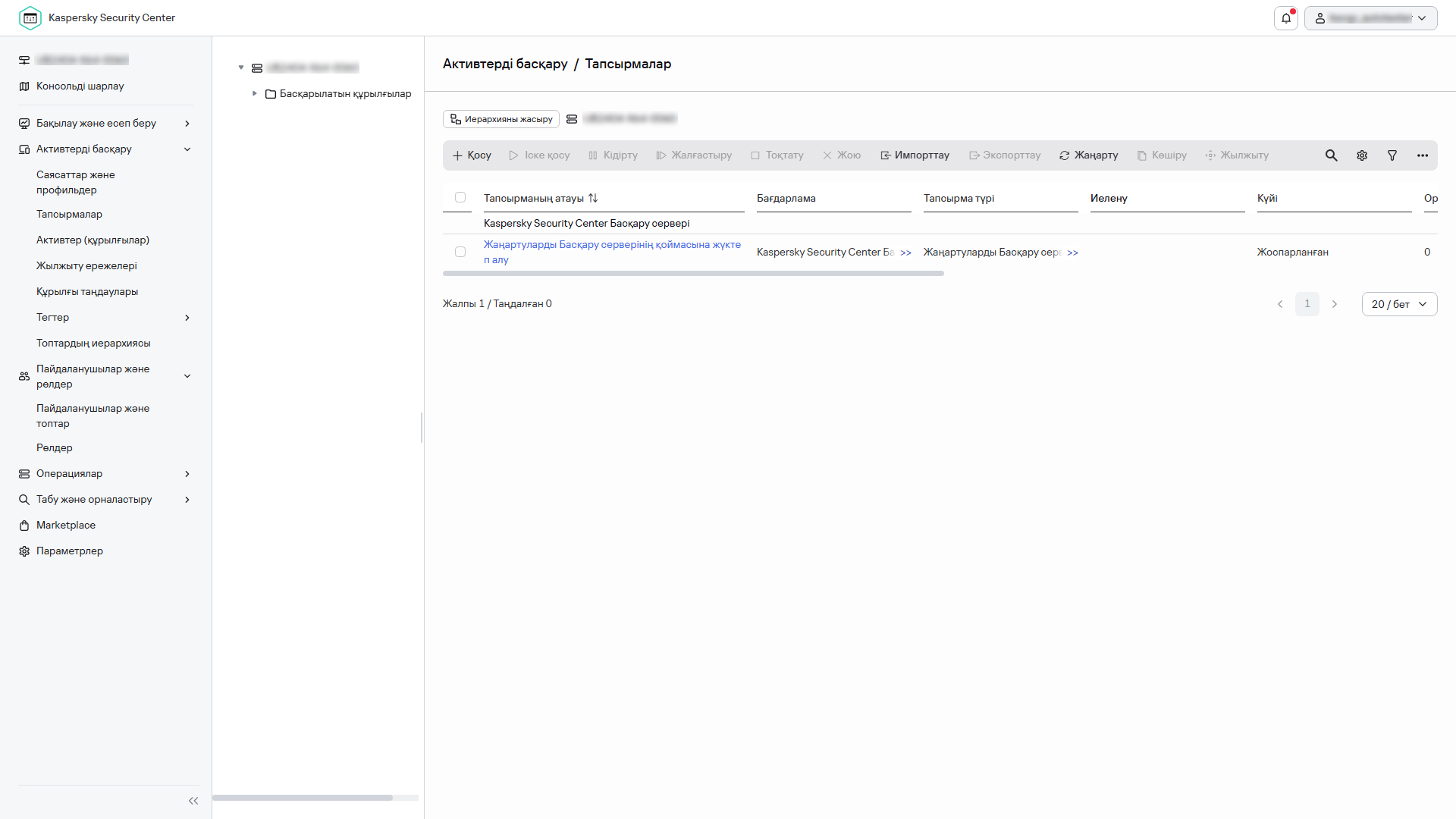Click the Қосу add task button
The image size is (1456, 819).
click(472, 155)
